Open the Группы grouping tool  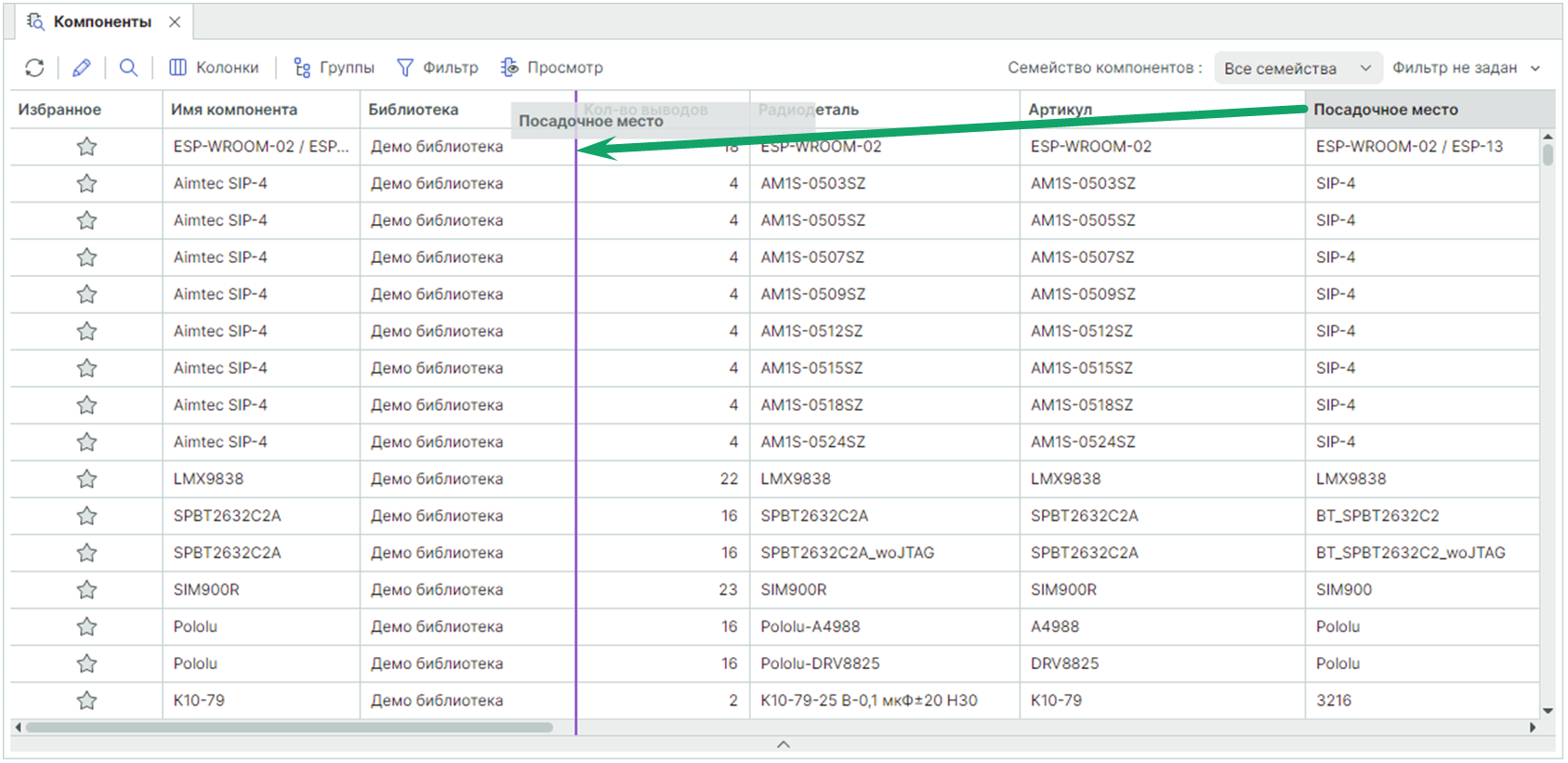(334, 68)
